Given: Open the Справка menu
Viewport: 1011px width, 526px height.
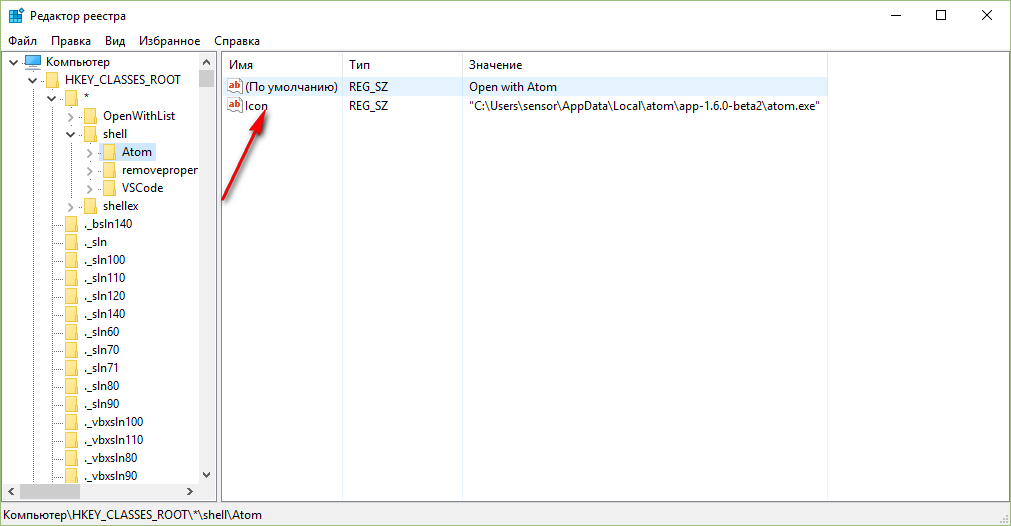Looking at the screenshot, I should (x=237, y=41).
